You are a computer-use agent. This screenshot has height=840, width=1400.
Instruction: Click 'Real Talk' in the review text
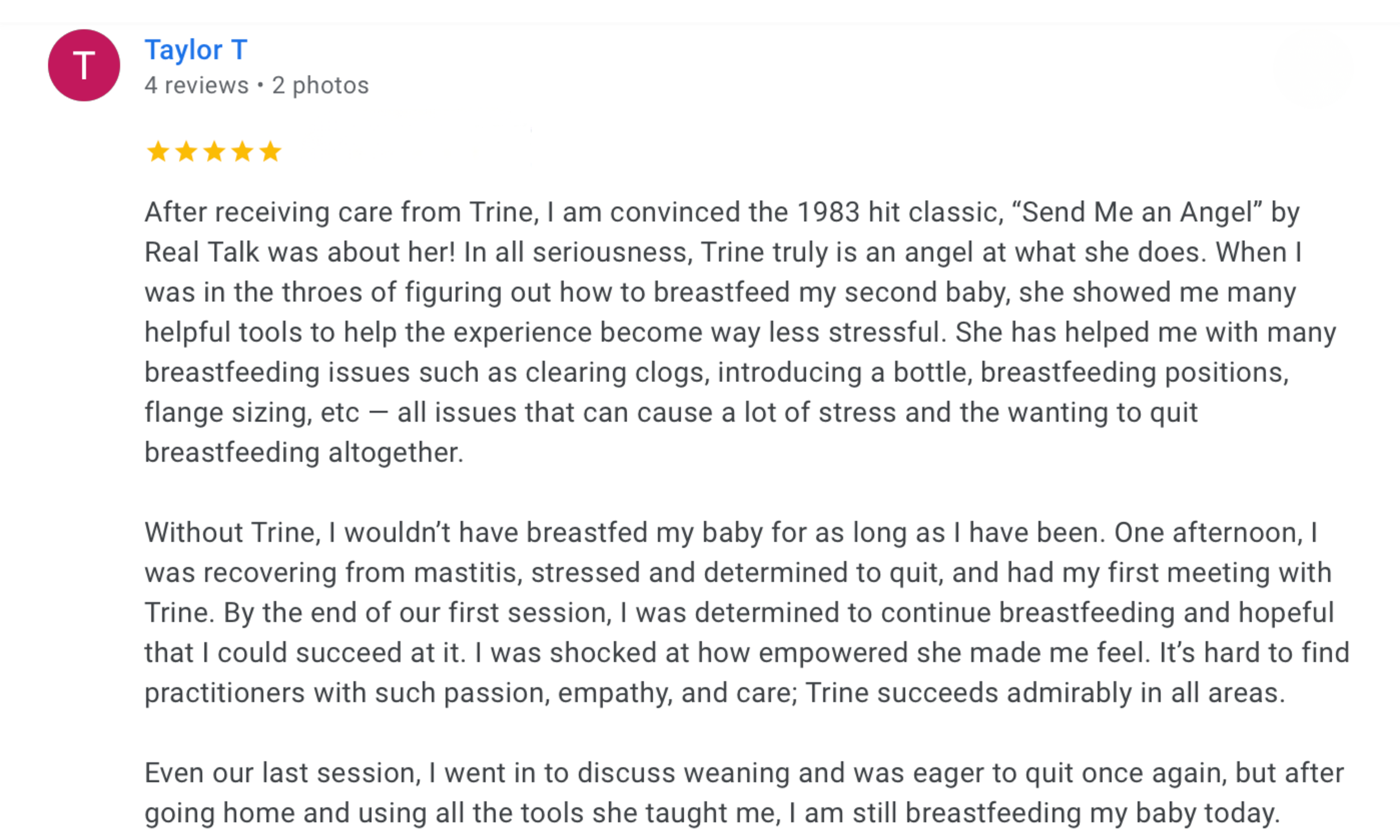[x=202, y=252]
